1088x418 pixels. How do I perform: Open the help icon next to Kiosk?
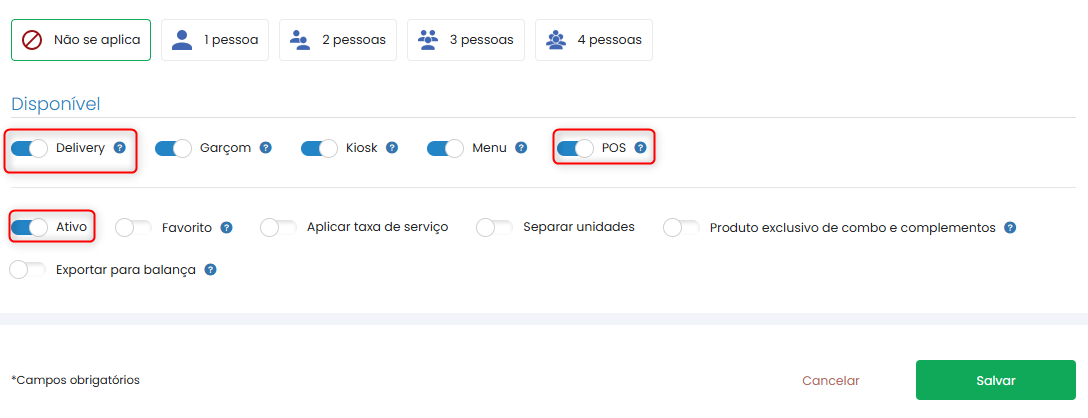click(392, 148)
